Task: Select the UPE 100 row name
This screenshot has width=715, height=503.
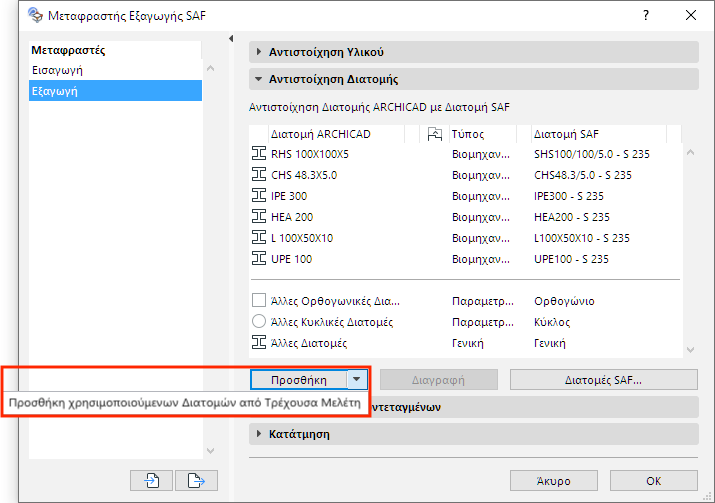Action: [x=291, y=259]
